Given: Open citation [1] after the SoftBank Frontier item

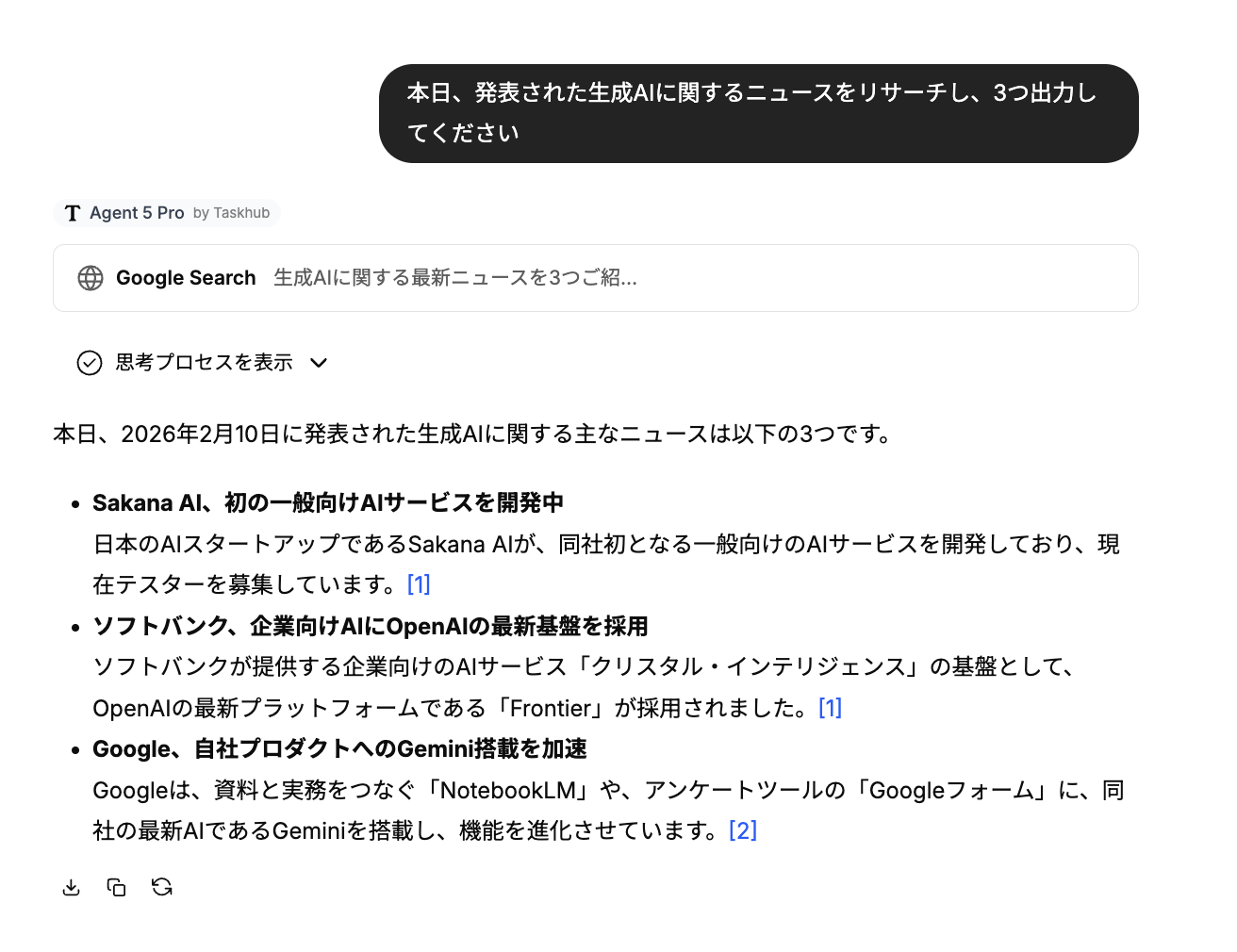Looking at the screenshot, I should [x=830, y=708].
